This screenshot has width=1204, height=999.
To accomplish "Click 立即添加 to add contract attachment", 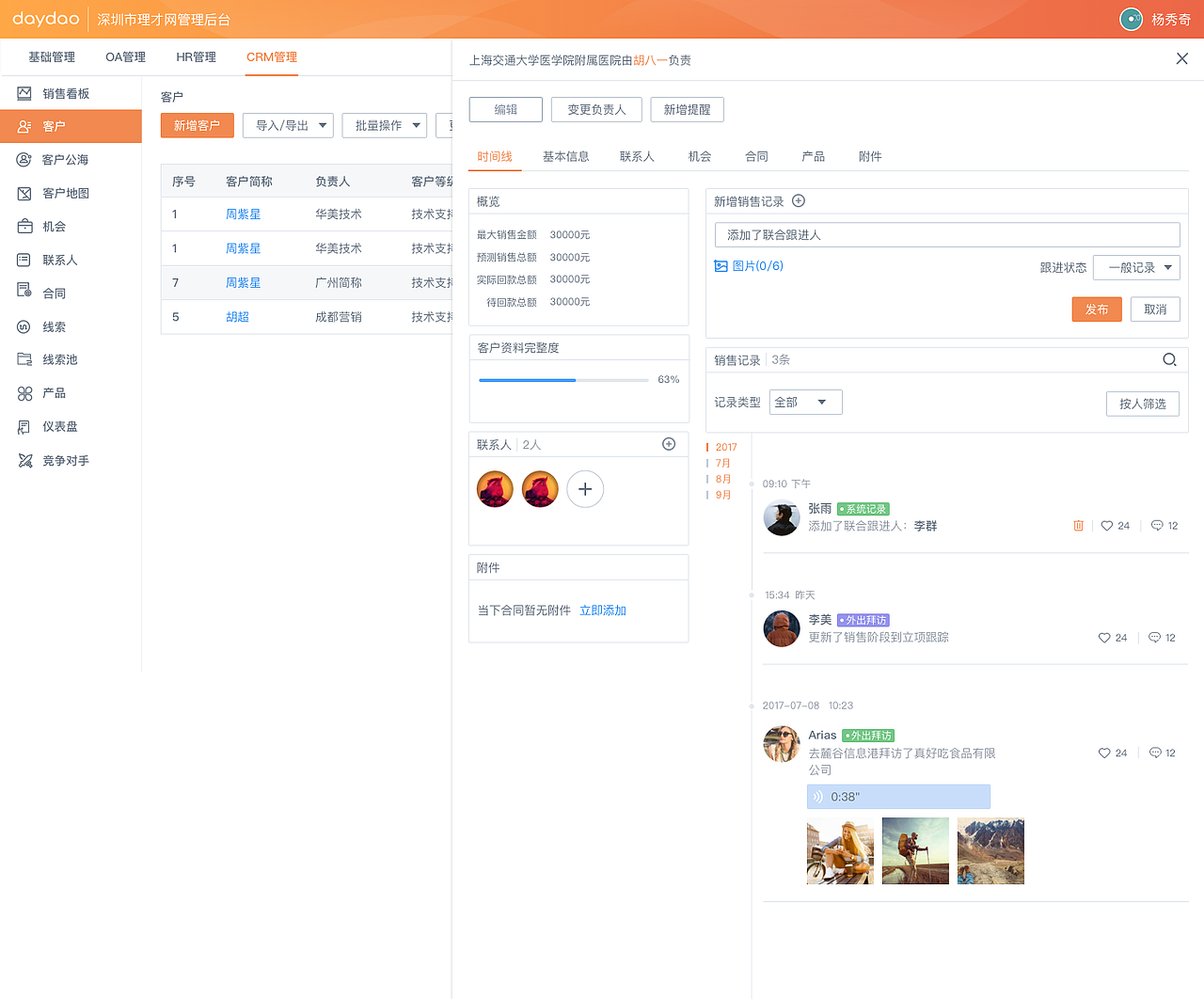I will (603, 610).
